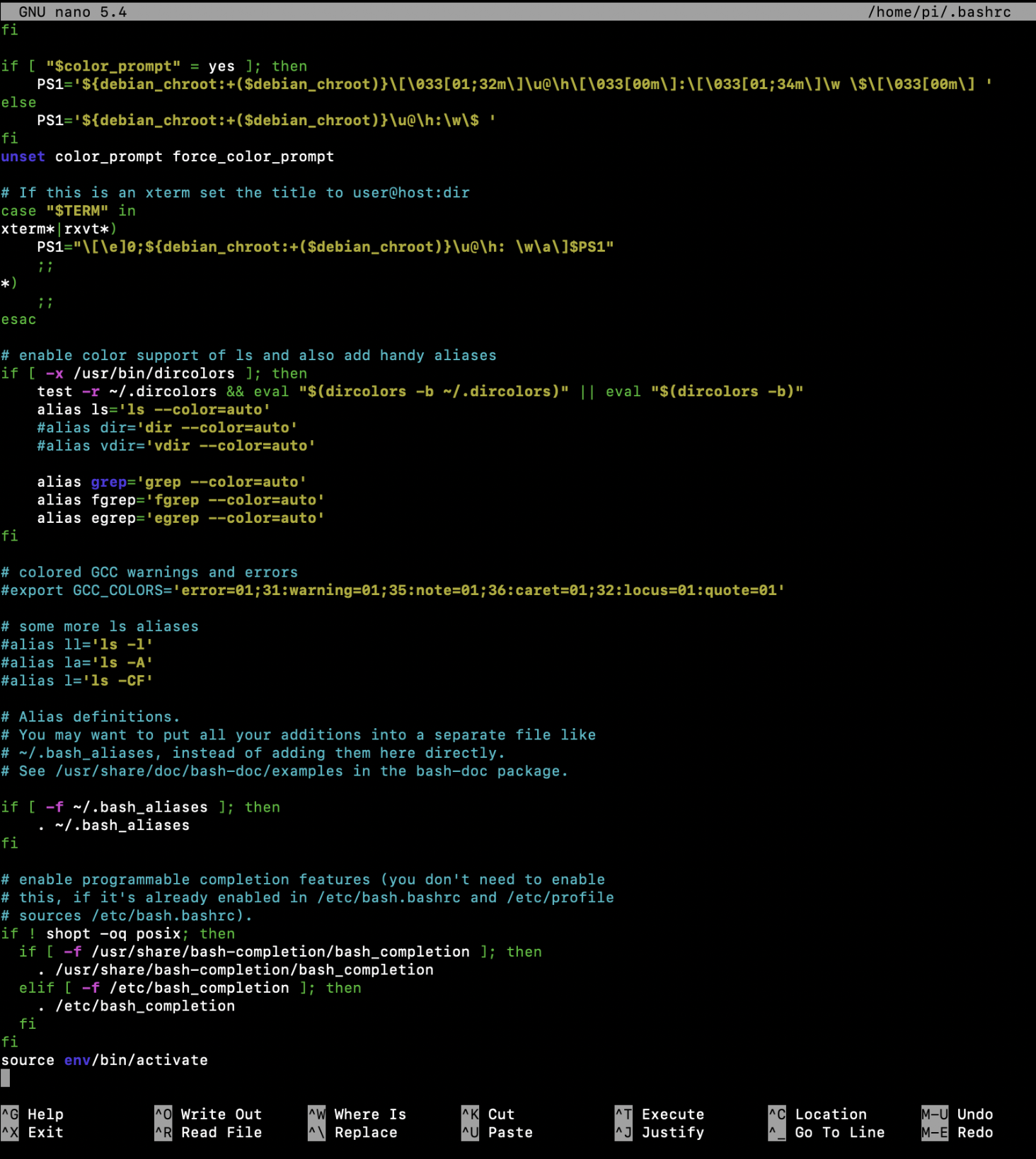Click the '. /etc/bash_completion' line
This screenshot has height=1159, width=1036.
pos(136,1005)
